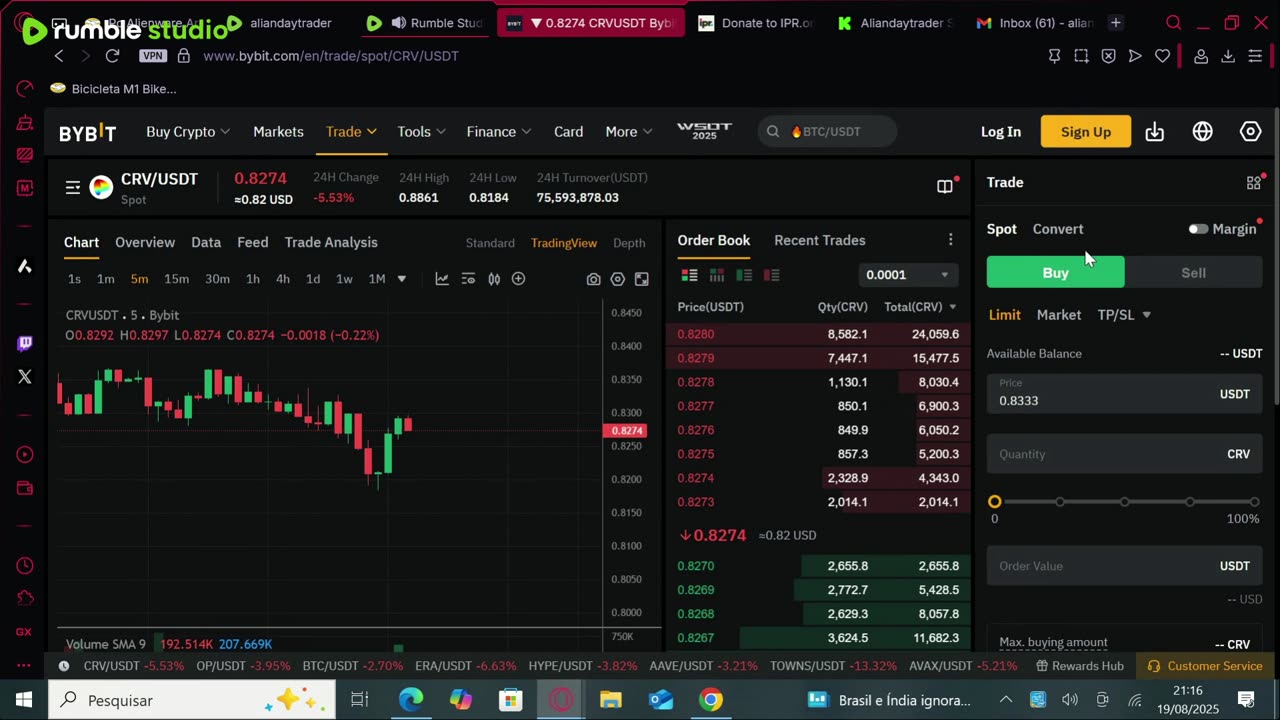
Task: Expand the Buy Crypto menu
Action: (188, 132)
